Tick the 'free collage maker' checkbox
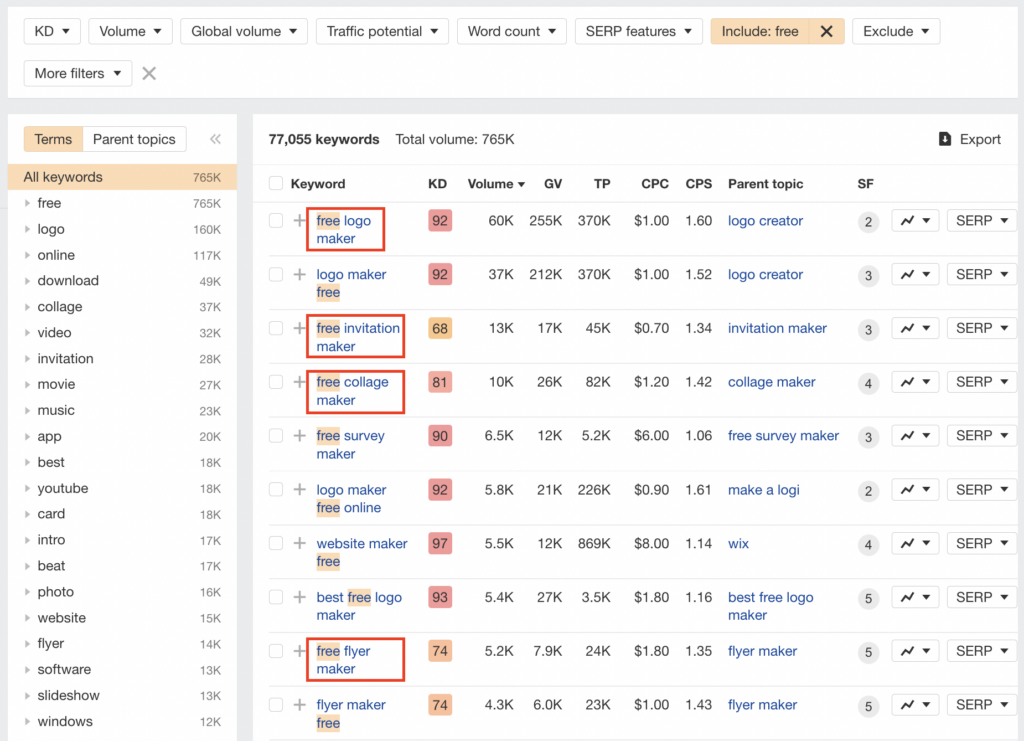 (276, 382)
